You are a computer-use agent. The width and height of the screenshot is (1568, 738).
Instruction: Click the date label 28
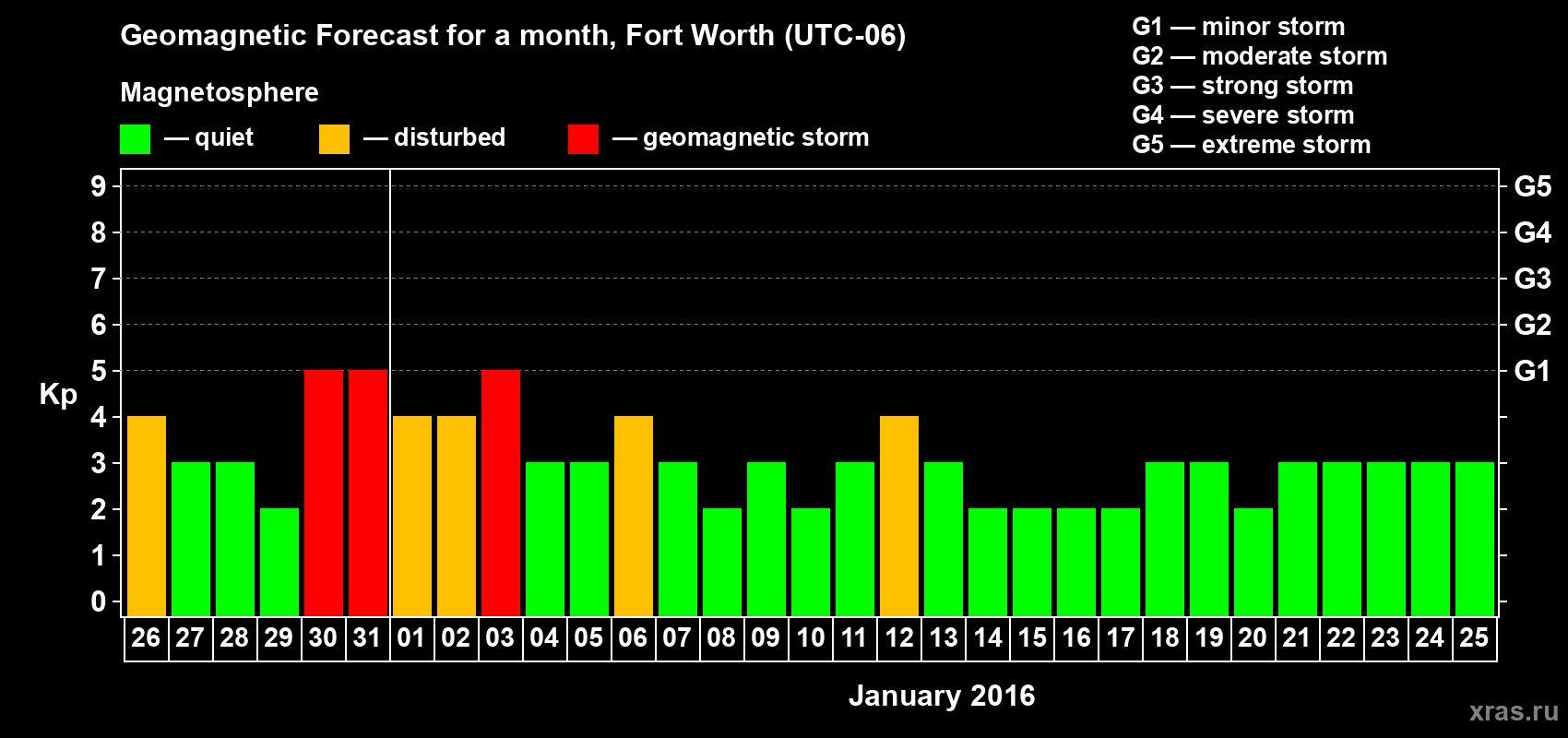pos(234,638)
